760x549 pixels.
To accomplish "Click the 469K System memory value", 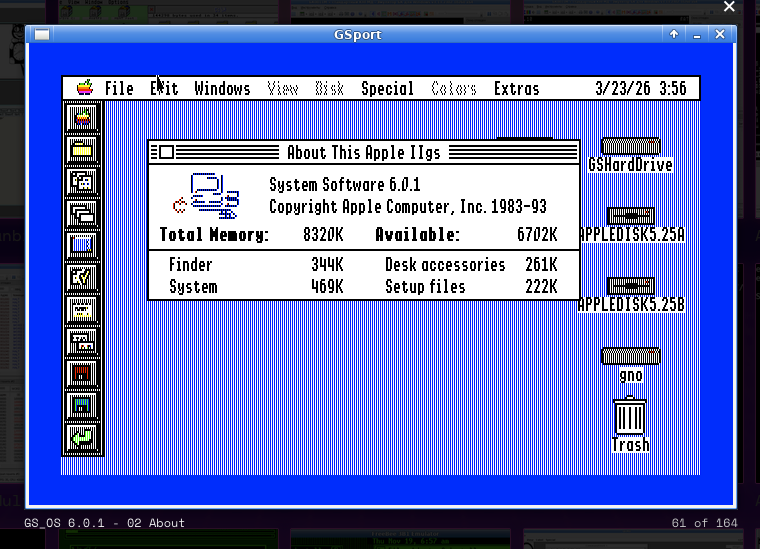I will [x=327, y=286].
